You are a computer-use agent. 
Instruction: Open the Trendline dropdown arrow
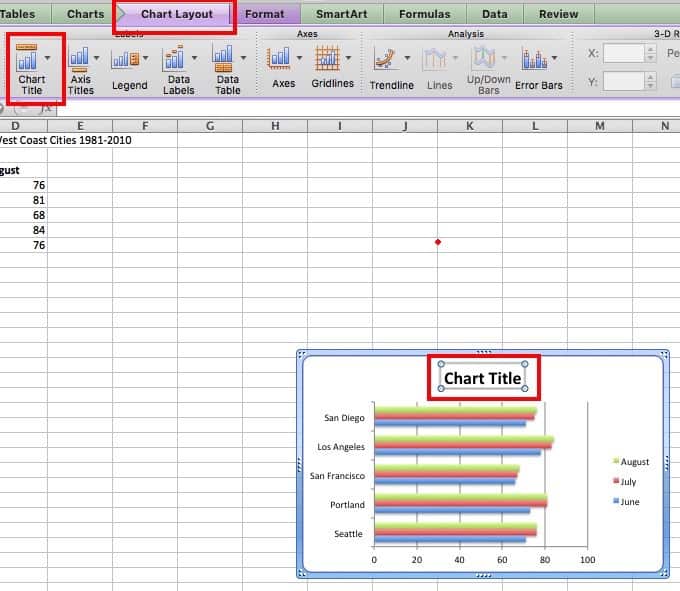[x=407, y=58]
